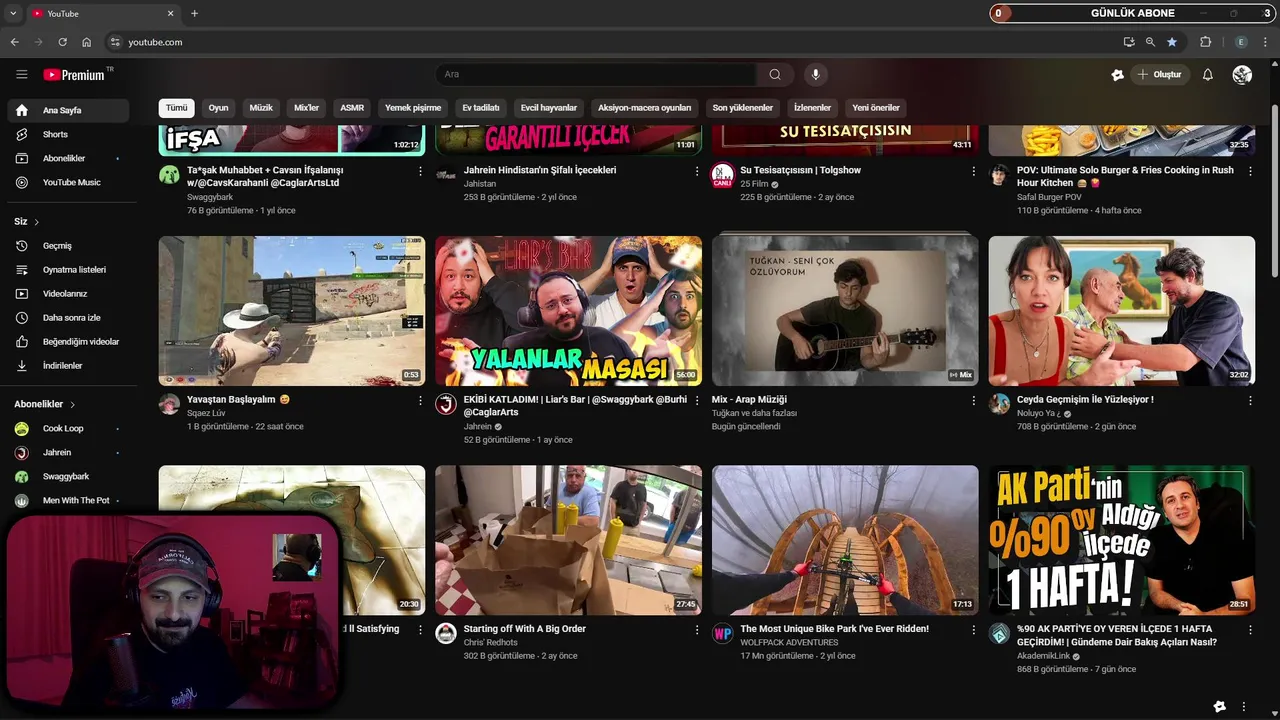This screenshot has width=1280, height=720.
Task: Bookmark page with star icon
Action: [1172, 42]
